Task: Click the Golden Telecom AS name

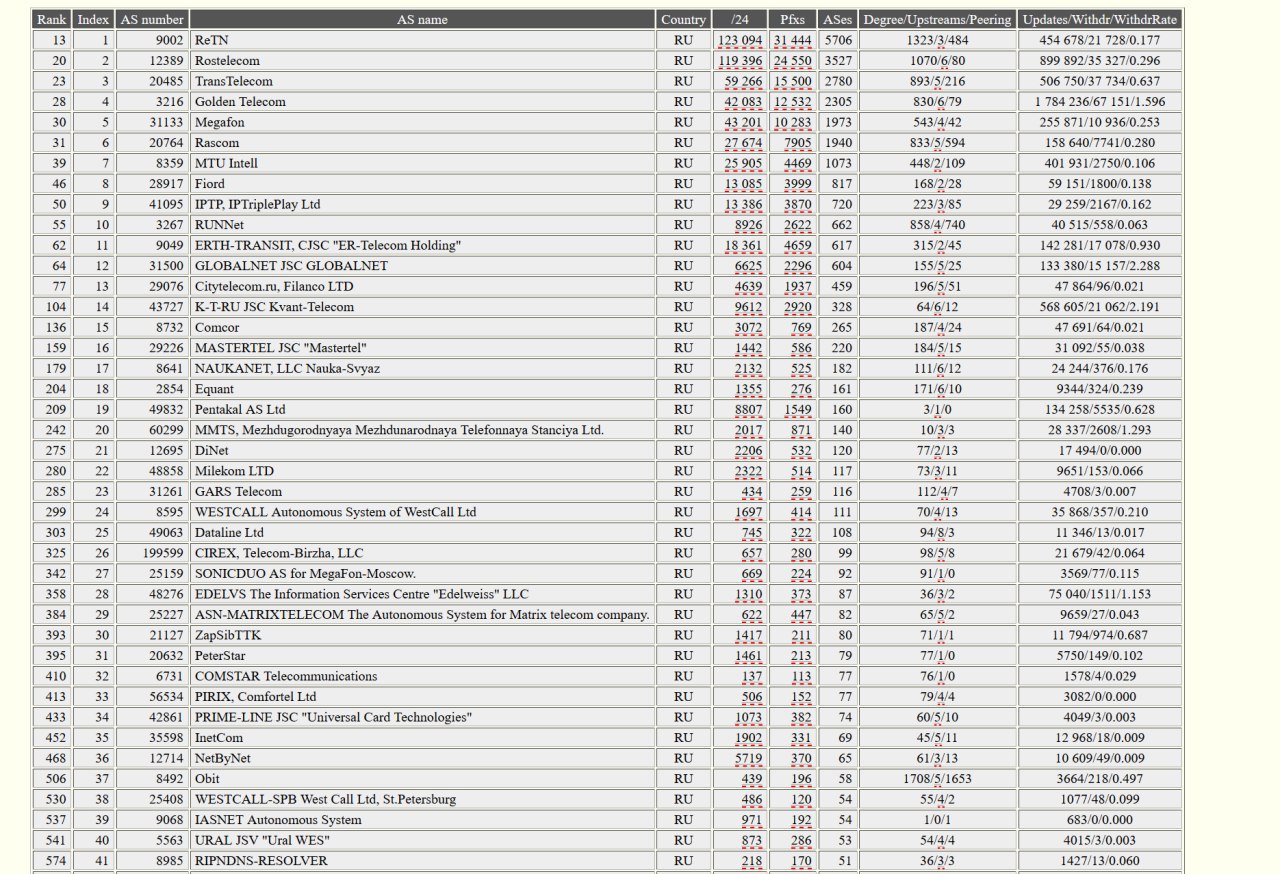Action: click(x=422, y=101)
